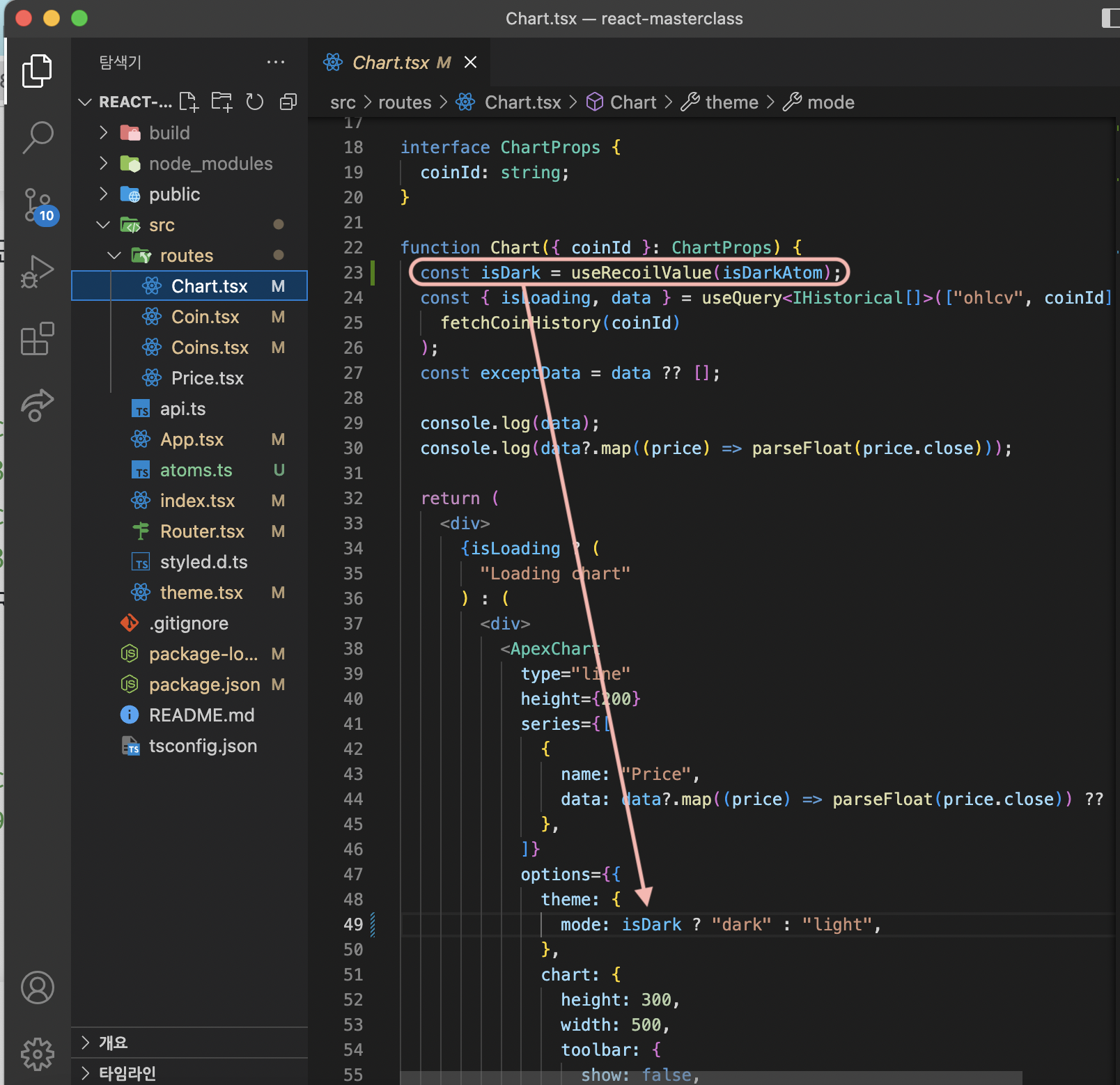Viewport: 1120px width, 1085px height.
Task: Collapse all folders in explorer
Action: coord(288,102)
